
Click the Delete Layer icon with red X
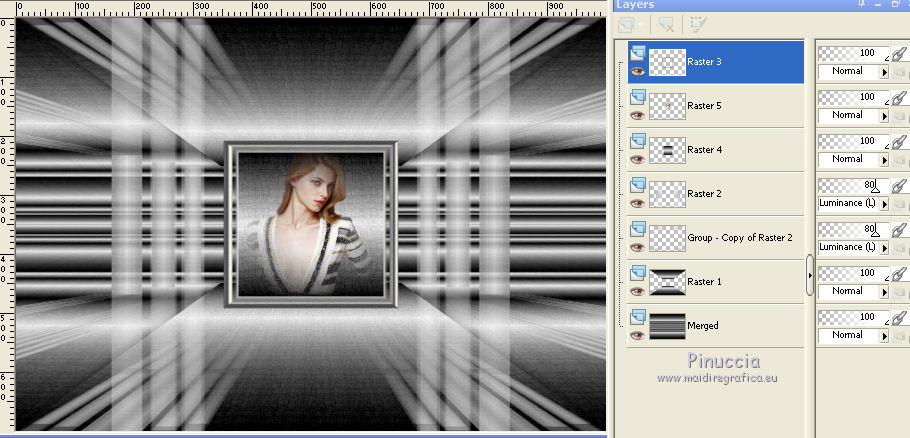tap(666, 24)
